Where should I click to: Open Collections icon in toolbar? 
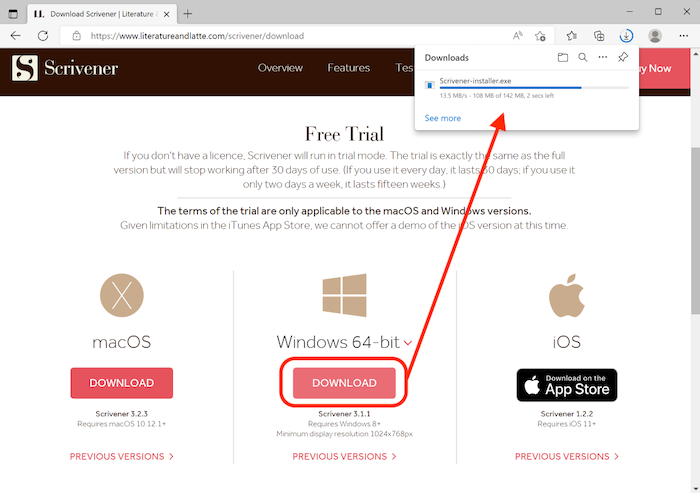tap(599, 36)
